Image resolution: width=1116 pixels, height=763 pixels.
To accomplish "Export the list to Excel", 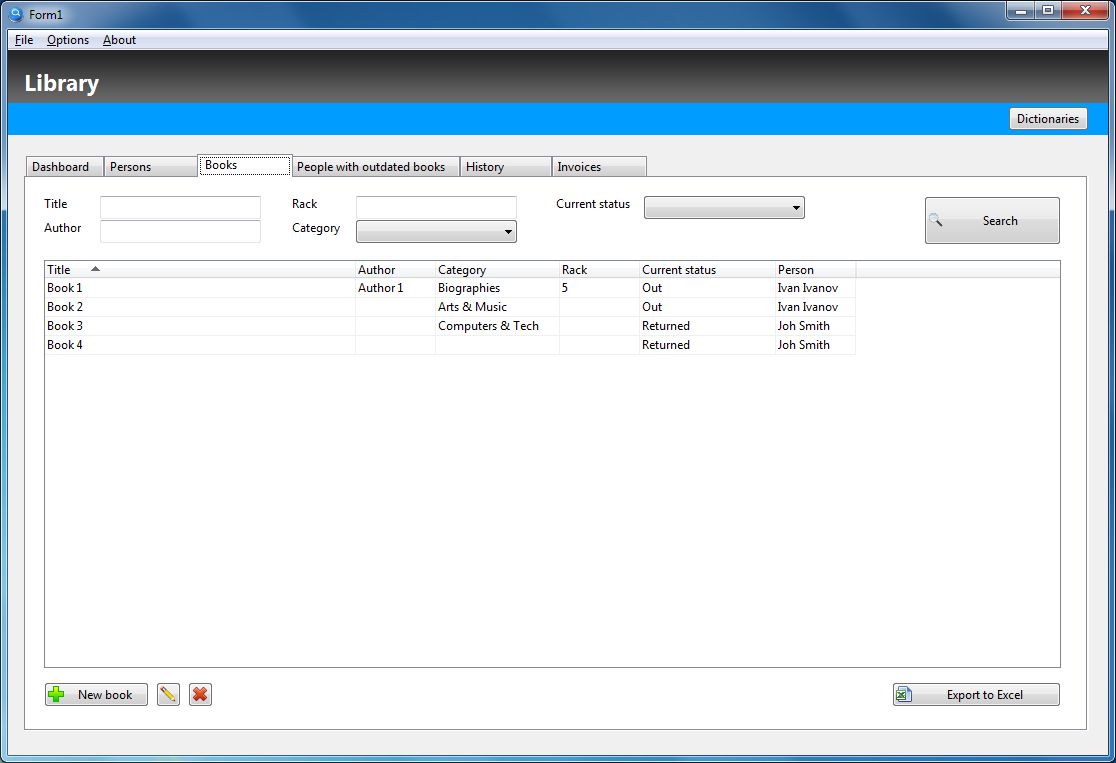I will click(x=976, y=694).
